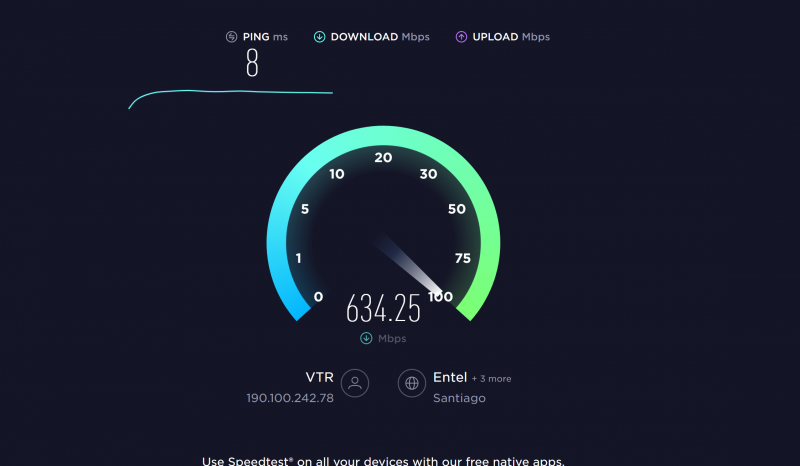800x466 pixels.
Task: Click the ping icon next to PING ms
Action: pyautogui.click(x=232, y=37)
